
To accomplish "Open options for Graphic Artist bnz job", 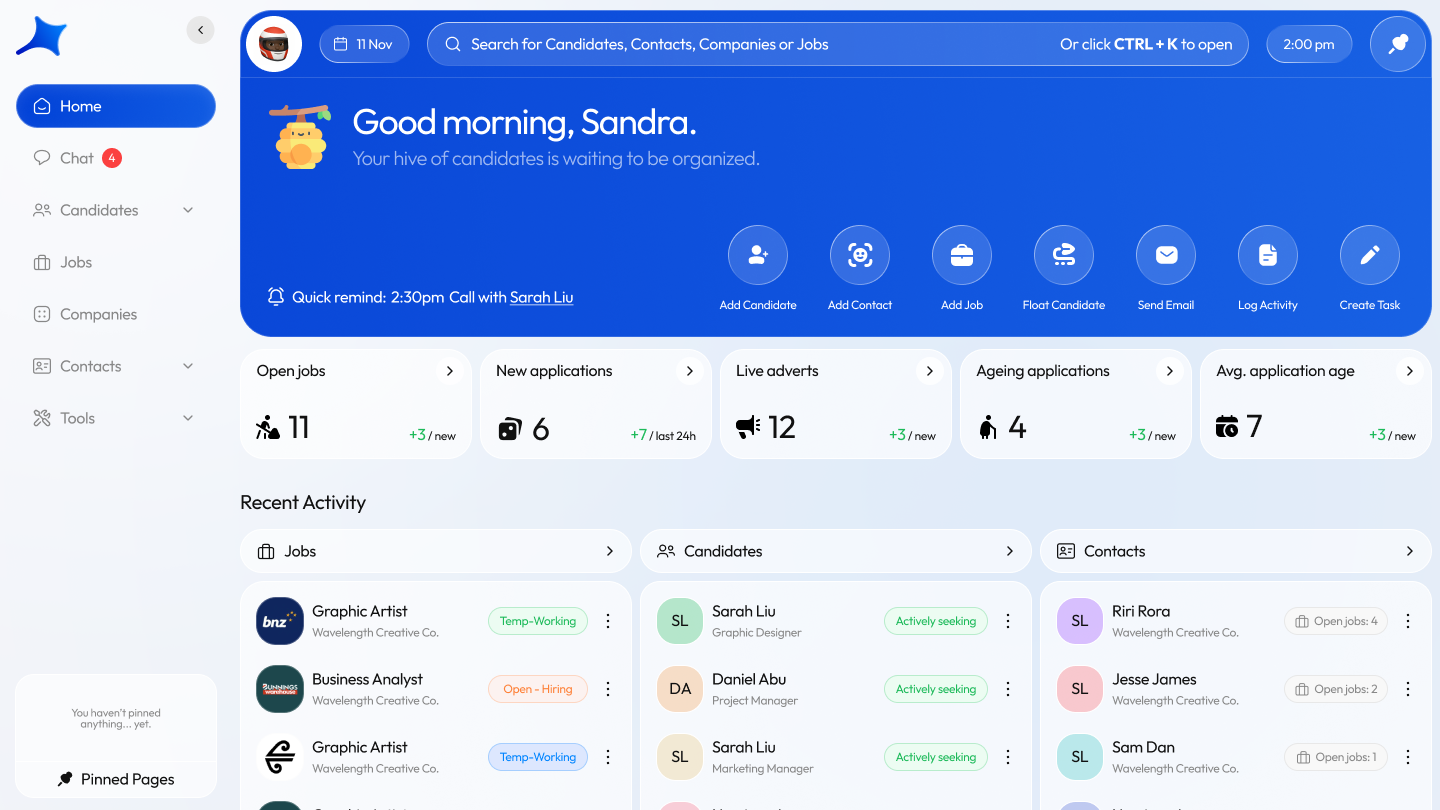I will click(608, 621).
